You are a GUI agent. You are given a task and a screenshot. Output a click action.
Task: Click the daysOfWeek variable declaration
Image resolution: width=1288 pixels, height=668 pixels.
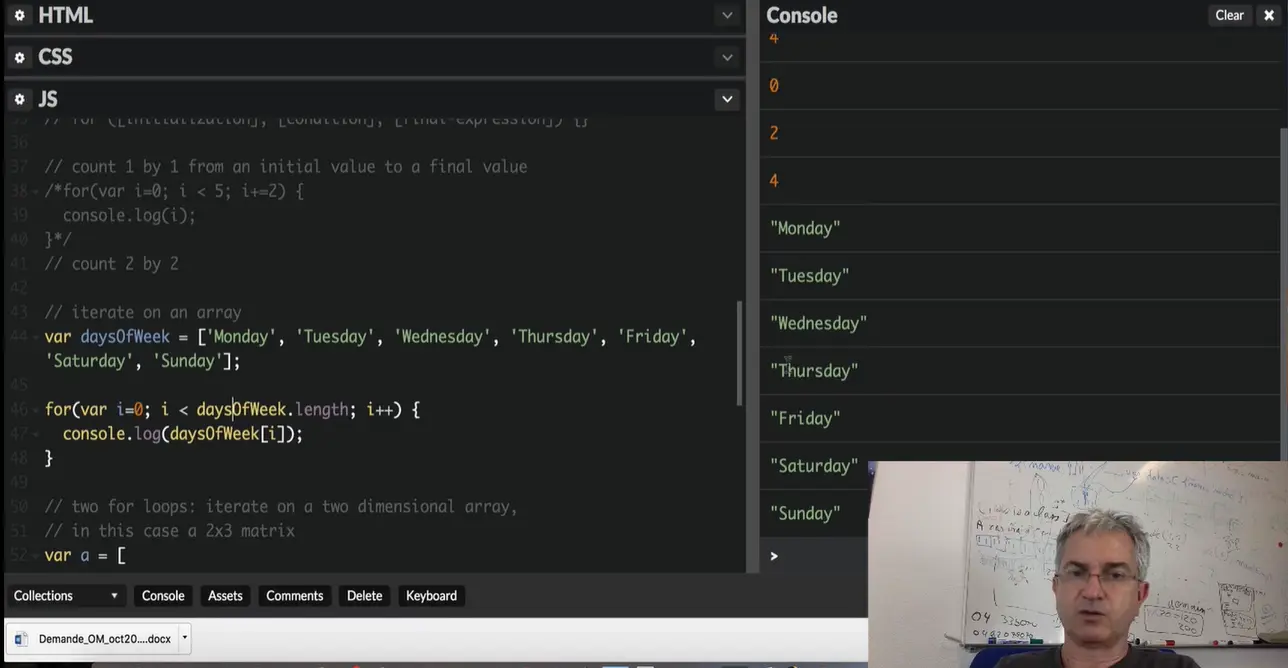(x=370, y=348)
